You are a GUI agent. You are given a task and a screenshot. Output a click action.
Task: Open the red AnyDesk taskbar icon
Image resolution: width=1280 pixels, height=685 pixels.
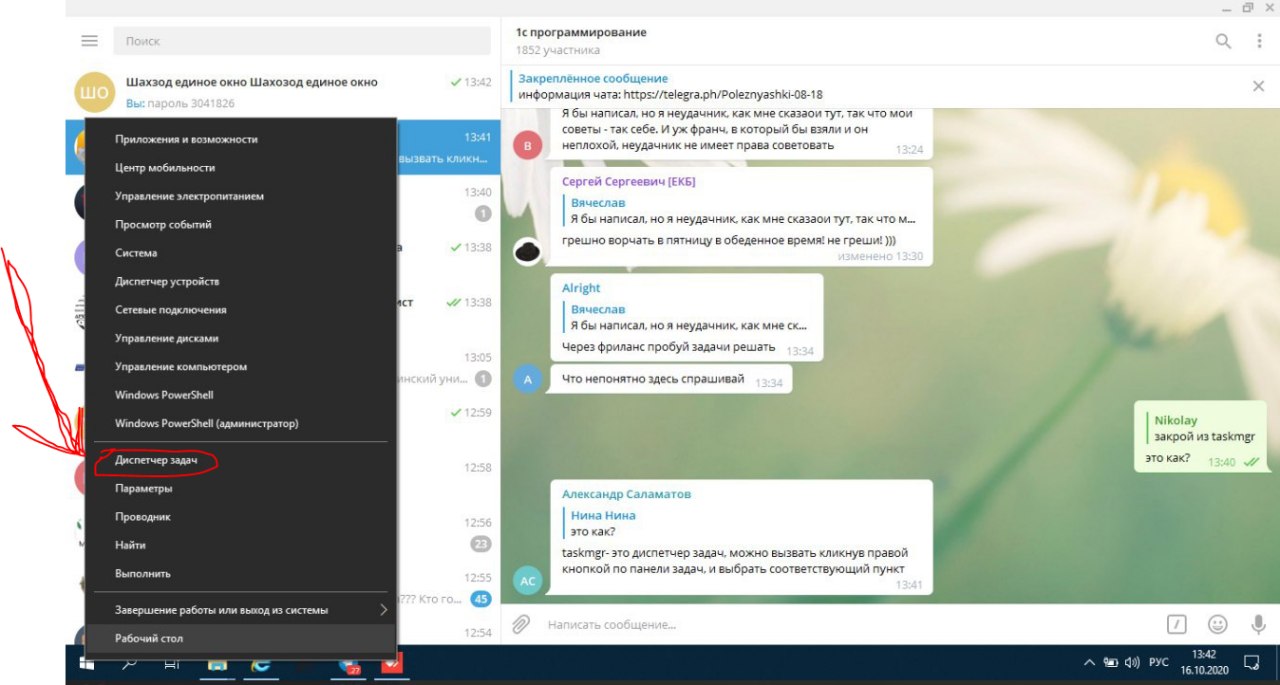point(390,664)
